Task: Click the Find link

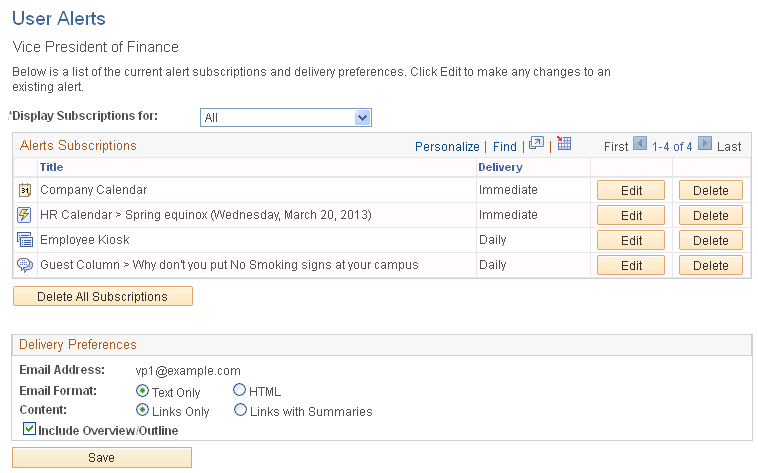Action: click(x=505, y=146)
